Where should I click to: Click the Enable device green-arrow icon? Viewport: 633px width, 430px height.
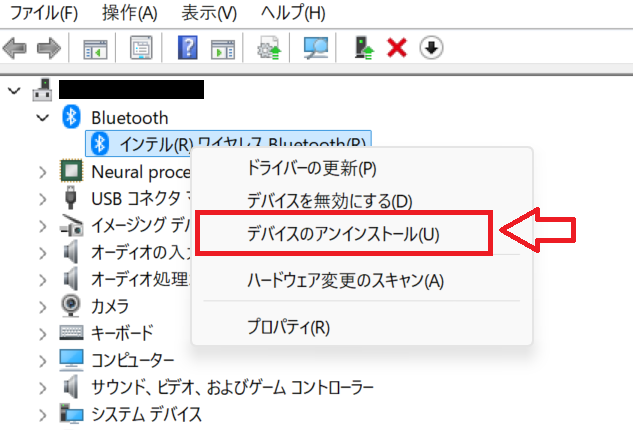[x=364, y=48]
